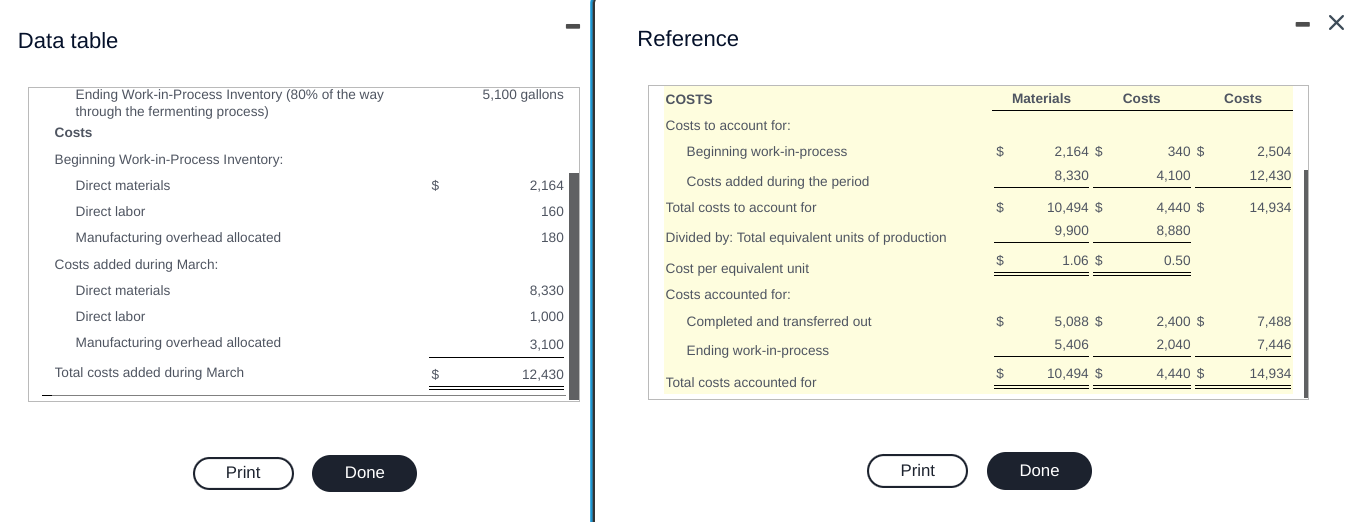Click Print in the Reference dialog

point(917,471)
